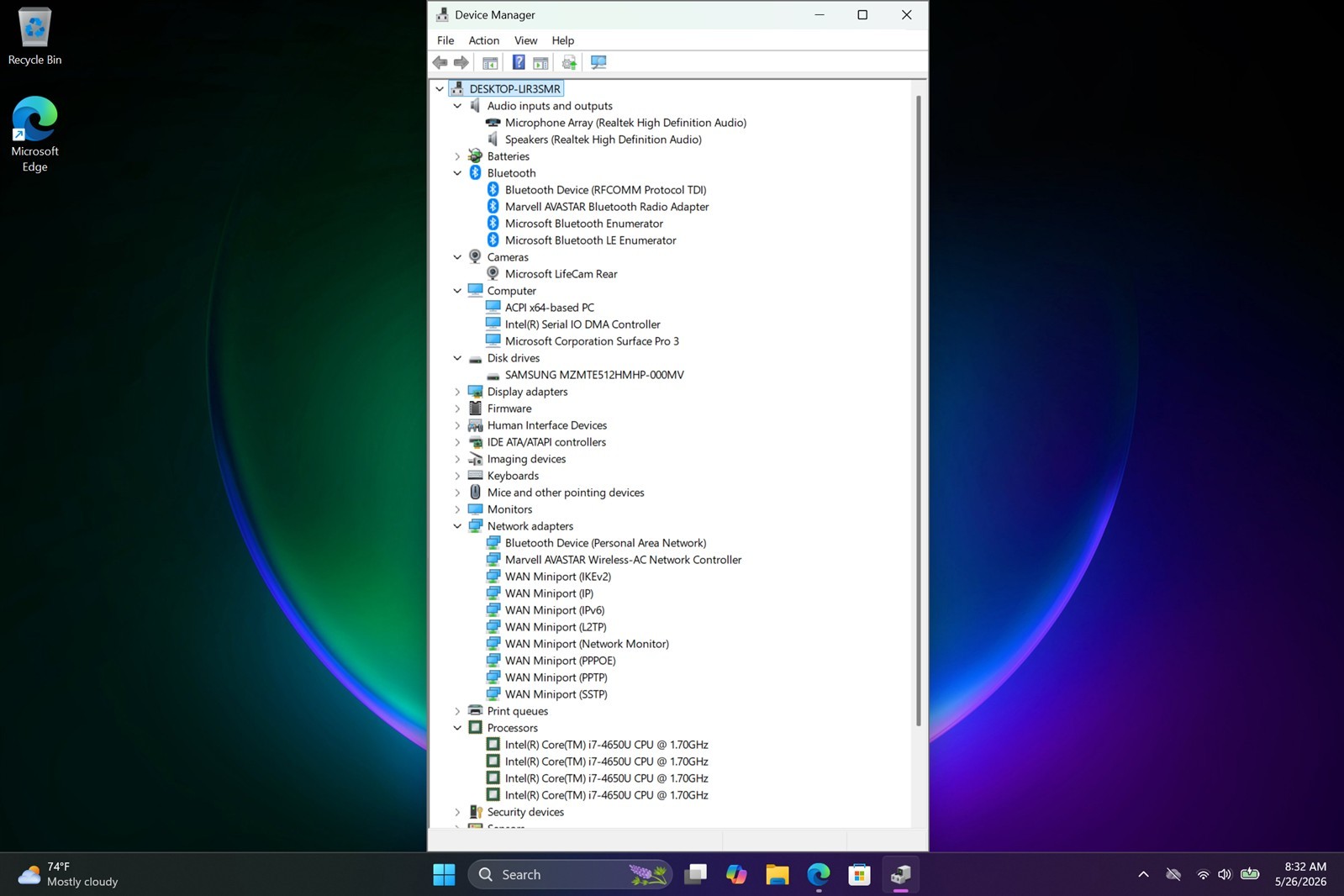Open the weather widget showing 74°F
The image size is (1344, 896).
pyautogui.click(x=69, y=874)
